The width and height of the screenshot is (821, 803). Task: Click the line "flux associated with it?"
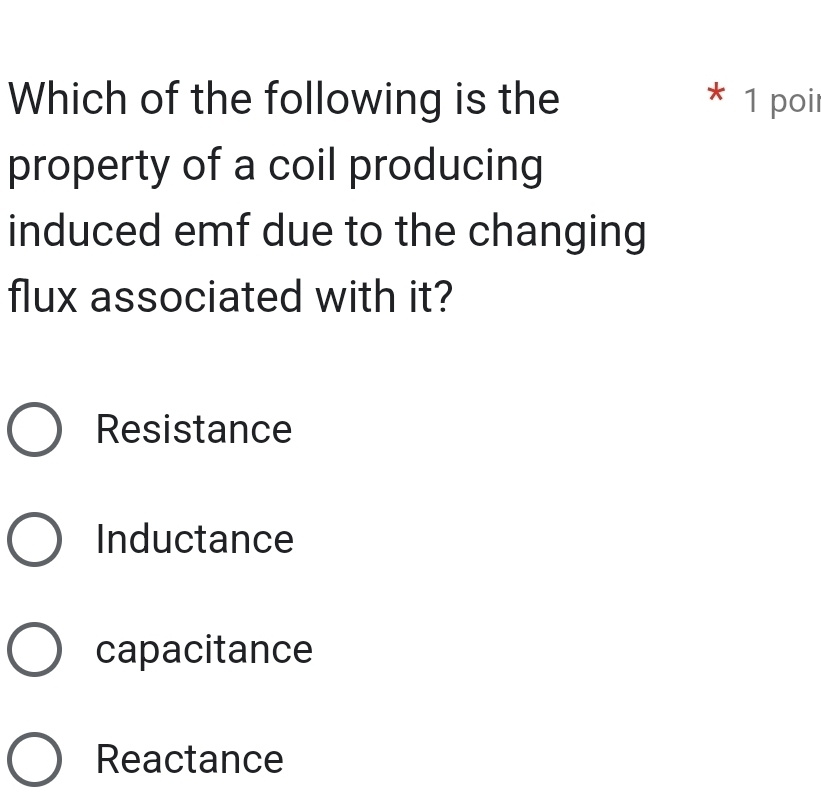click(229, 298)
